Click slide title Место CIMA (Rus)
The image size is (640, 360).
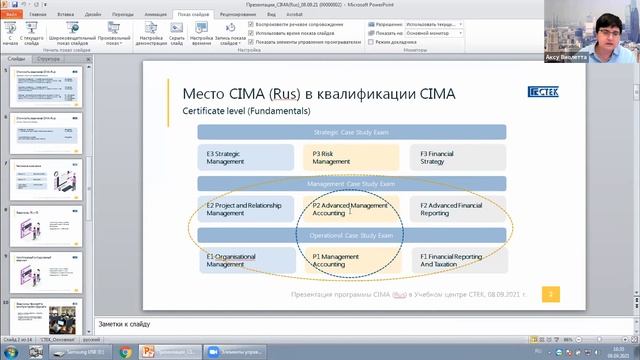point(318,94)
